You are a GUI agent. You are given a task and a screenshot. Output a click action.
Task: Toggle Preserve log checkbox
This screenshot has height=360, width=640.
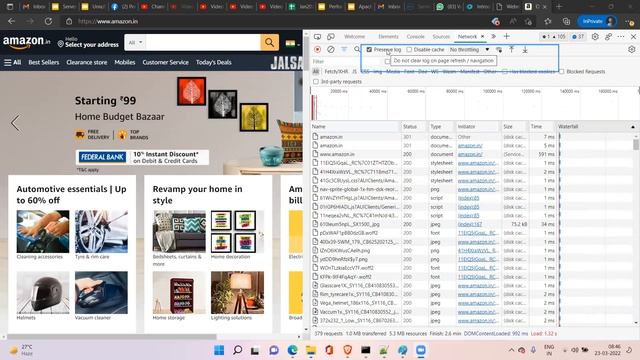(369, 49)
